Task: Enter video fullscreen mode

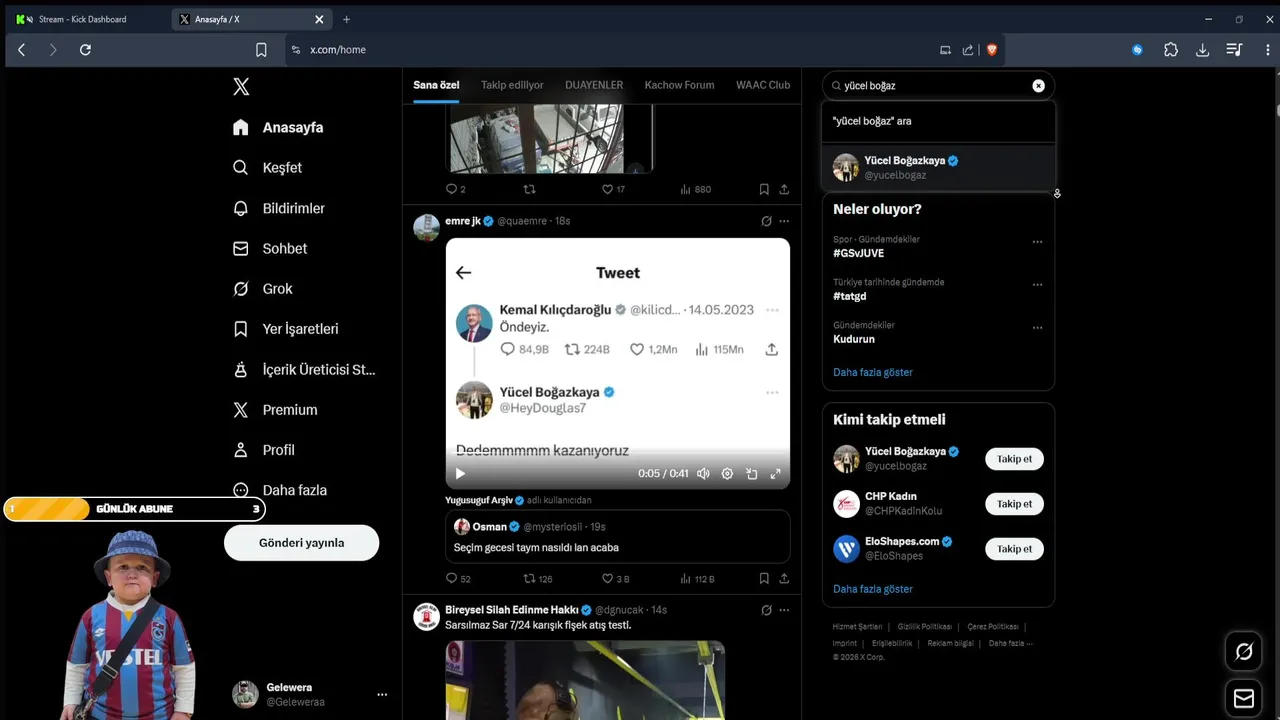Action: coord(775,474)
